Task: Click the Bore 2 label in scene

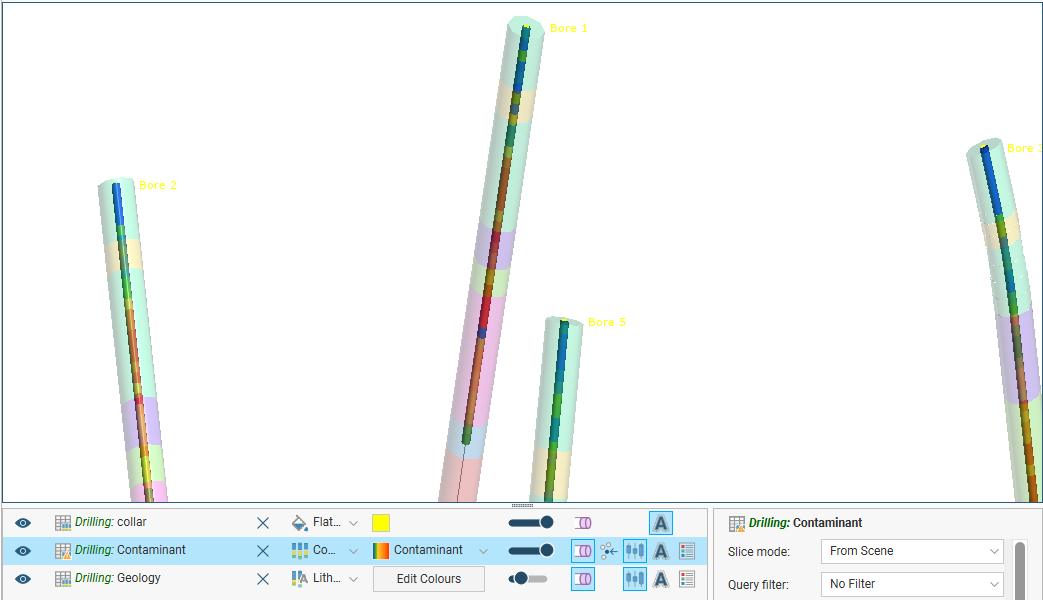Action: click(158, 185)
